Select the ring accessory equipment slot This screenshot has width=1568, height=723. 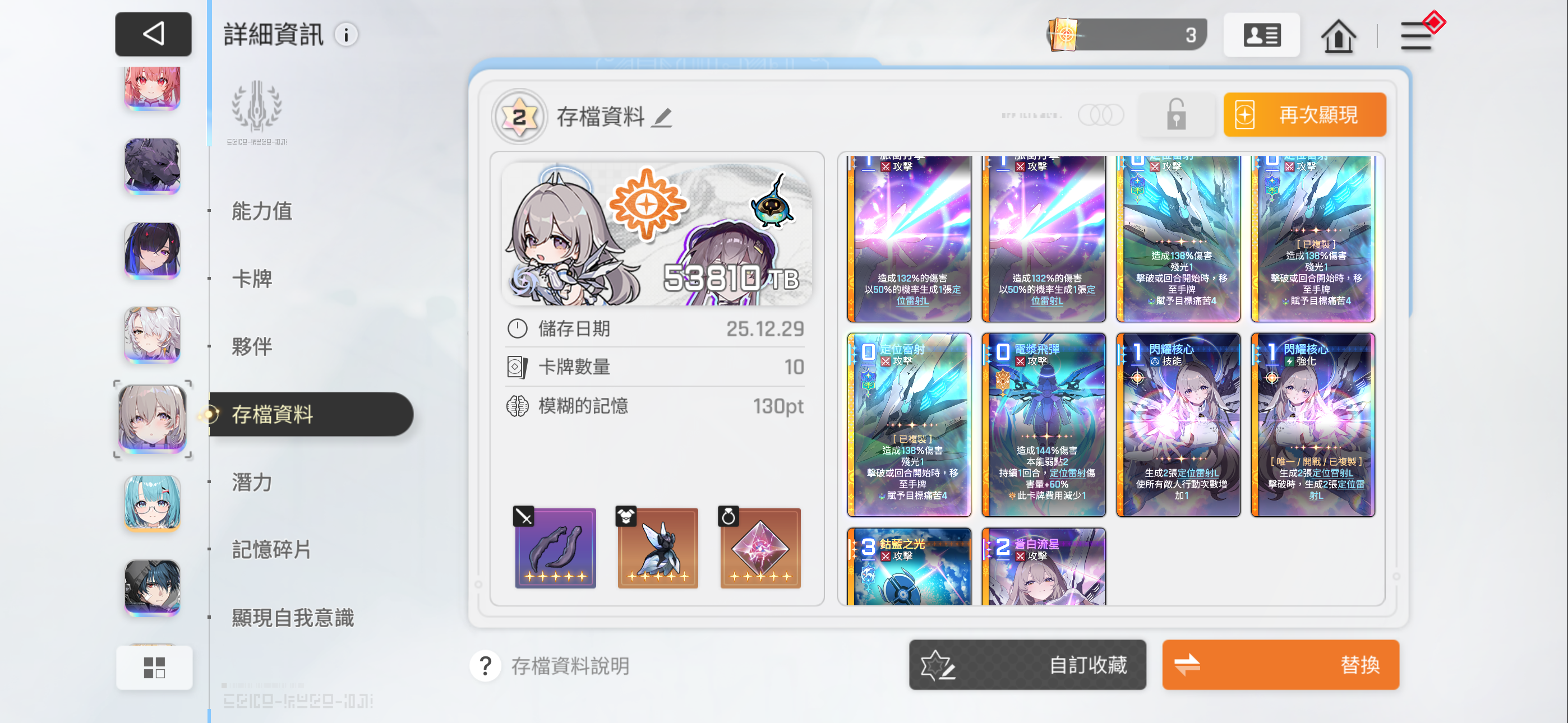[760, 547]
